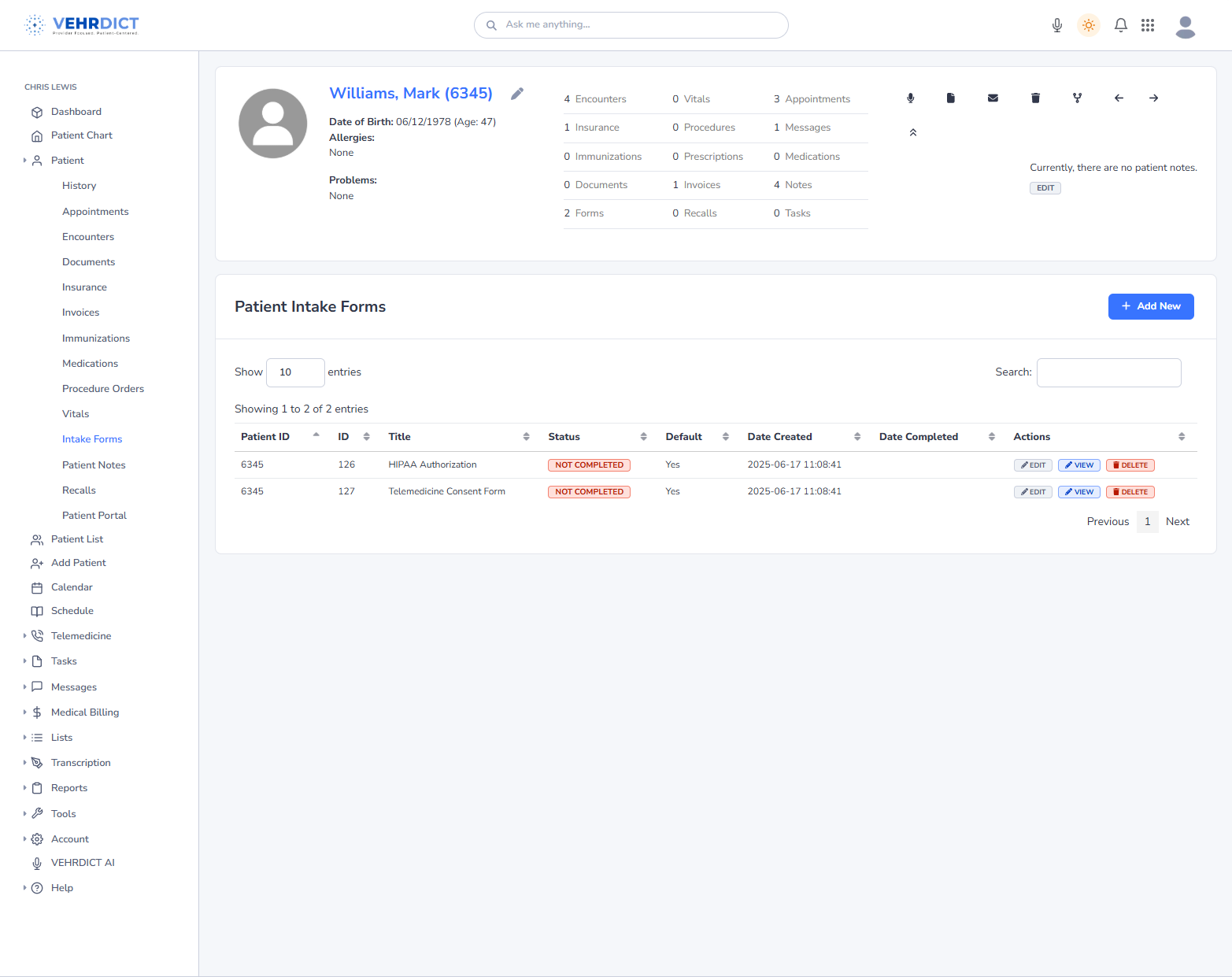Click the VEHRDICT logo

tap(82, 25)
